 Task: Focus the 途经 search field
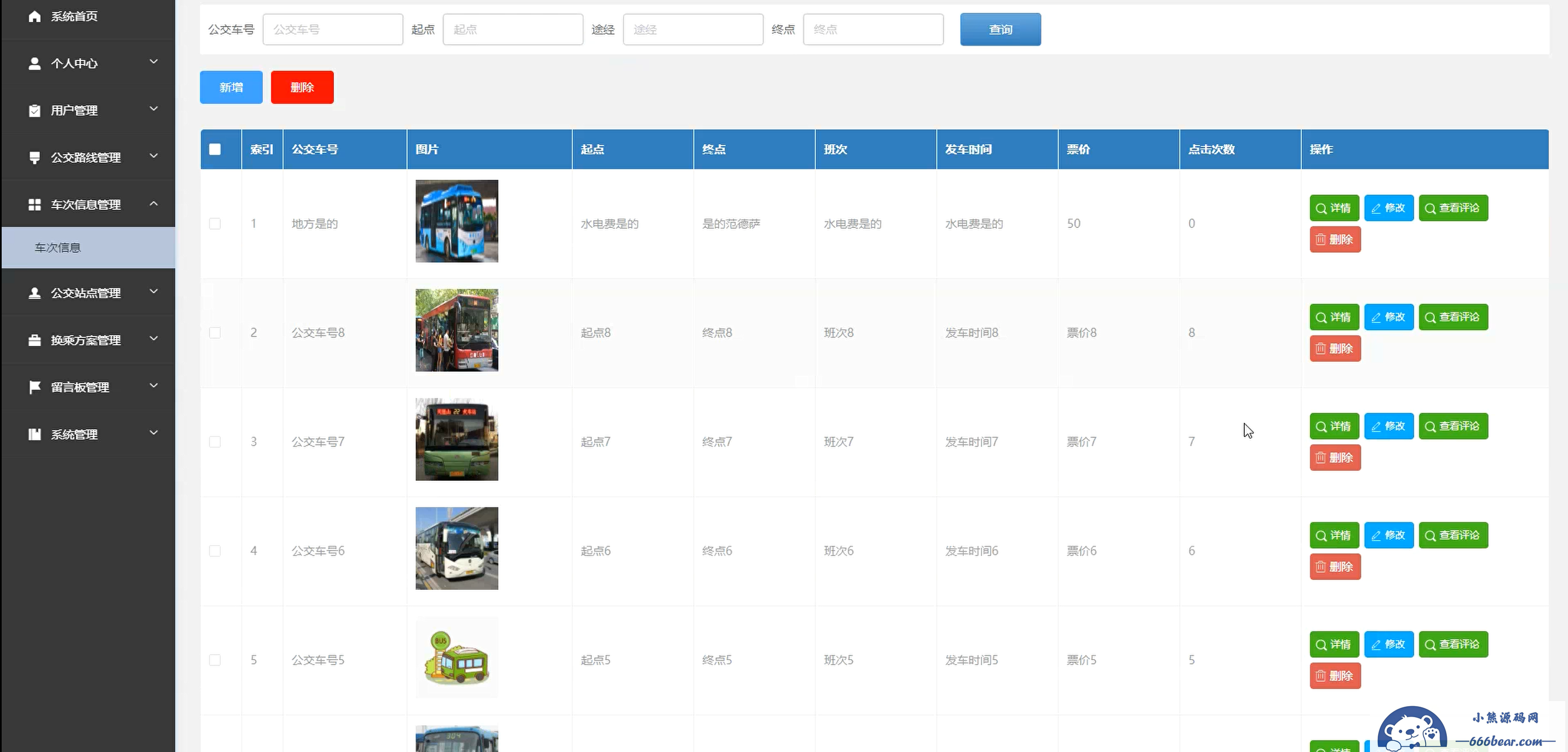tap(693, 29)
